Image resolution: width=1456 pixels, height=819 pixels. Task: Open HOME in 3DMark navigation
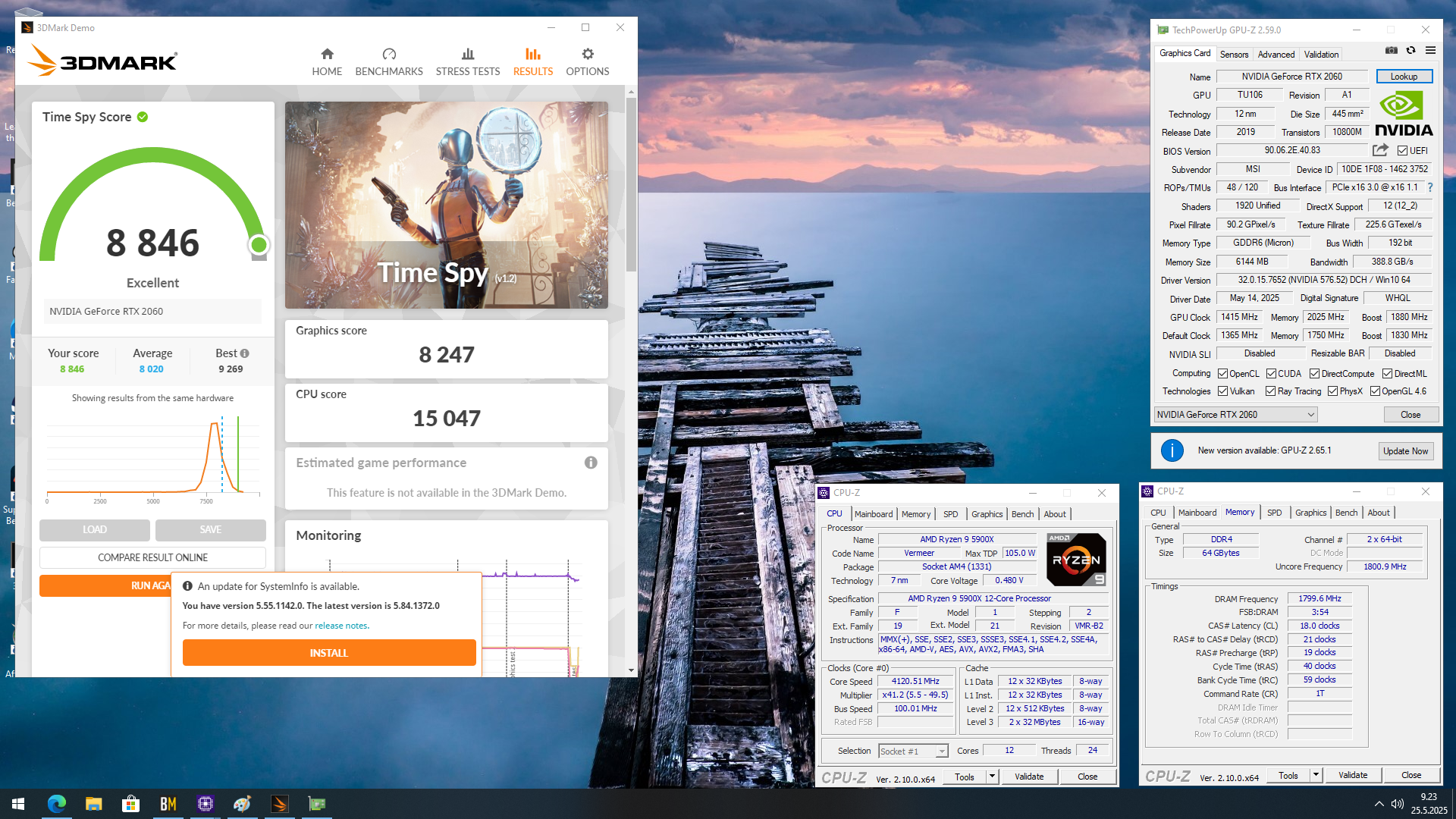[x=327, y=62]
